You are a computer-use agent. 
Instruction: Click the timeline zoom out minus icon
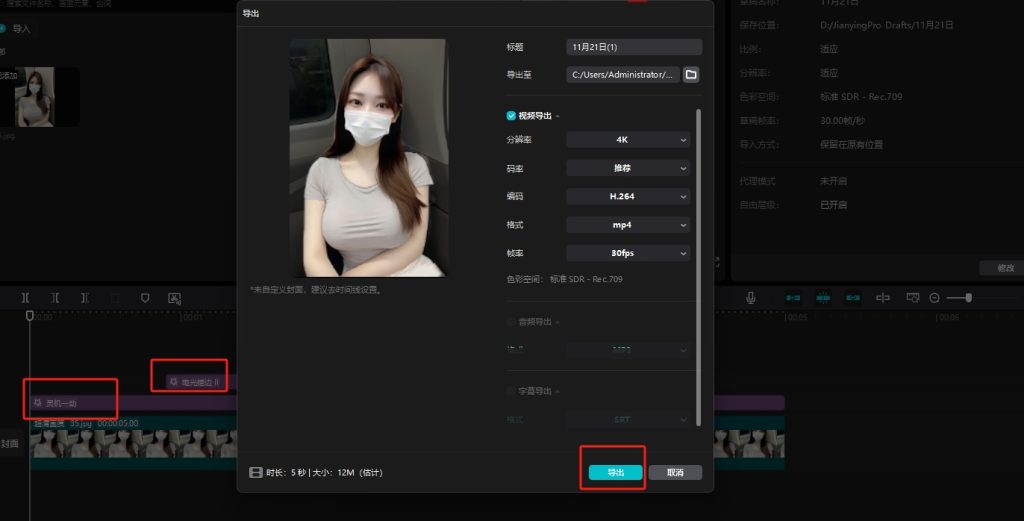click(935, 298)
